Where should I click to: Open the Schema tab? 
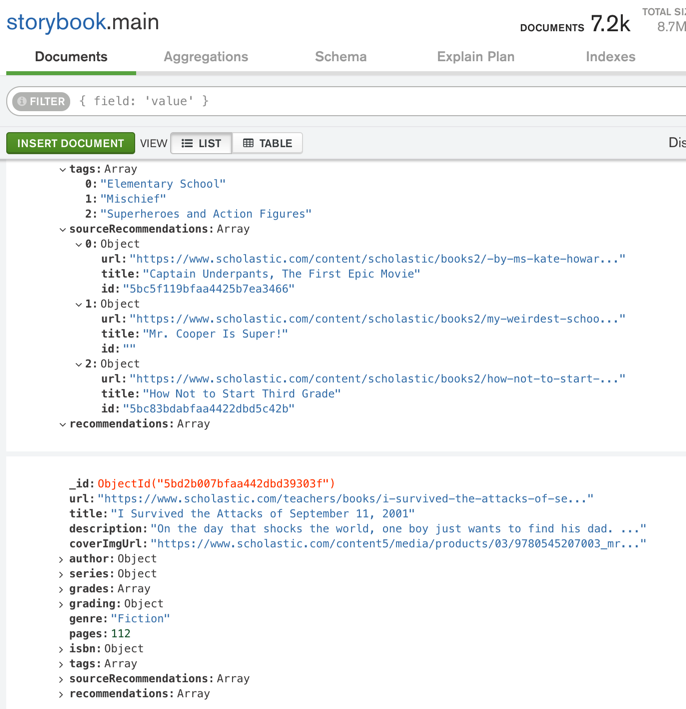341,57
